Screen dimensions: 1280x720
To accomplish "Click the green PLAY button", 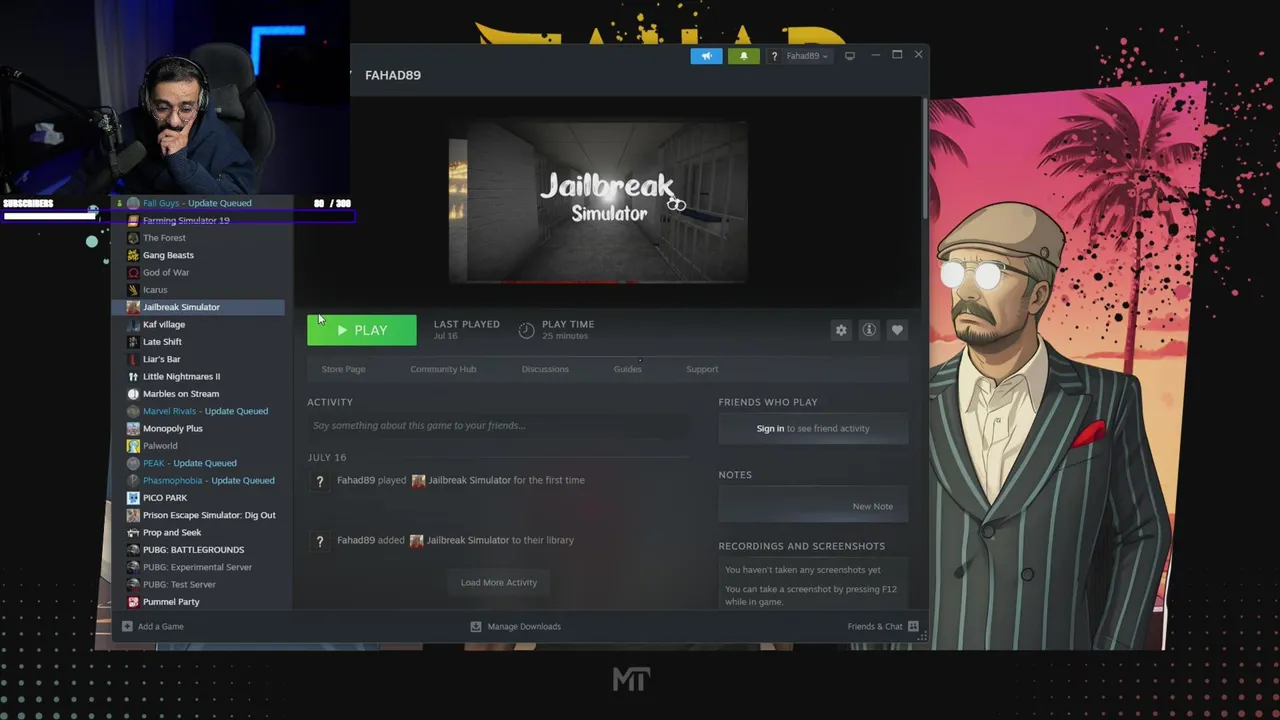I will [x=362, y=330].
